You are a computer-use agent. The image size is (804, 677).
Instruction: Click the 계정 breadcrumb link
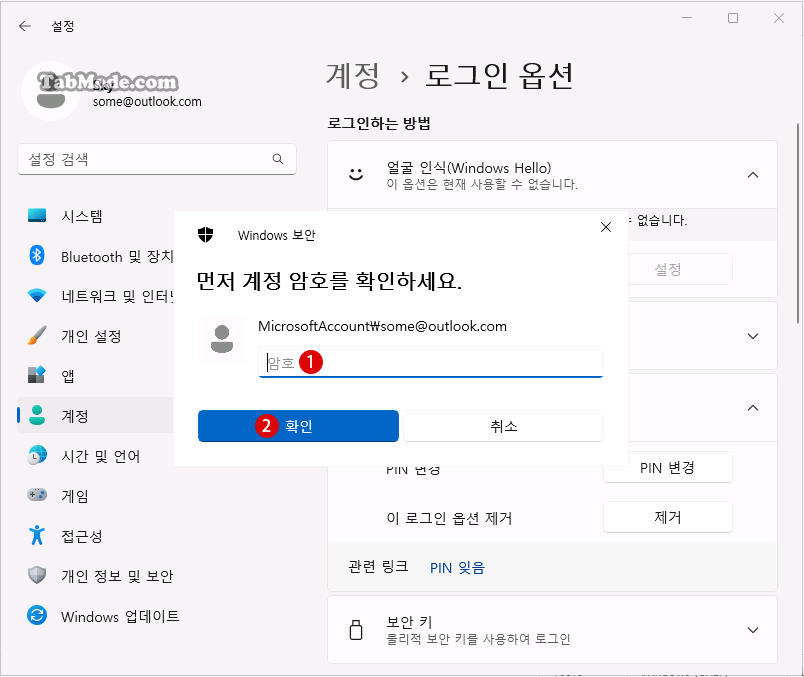(x=353, y=76)
